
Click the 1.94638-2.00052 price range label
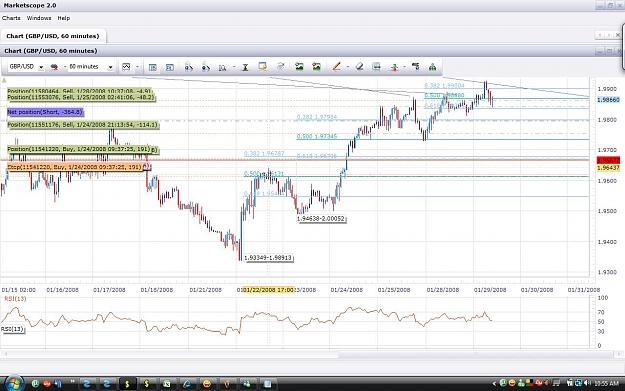tap(320, 218)
